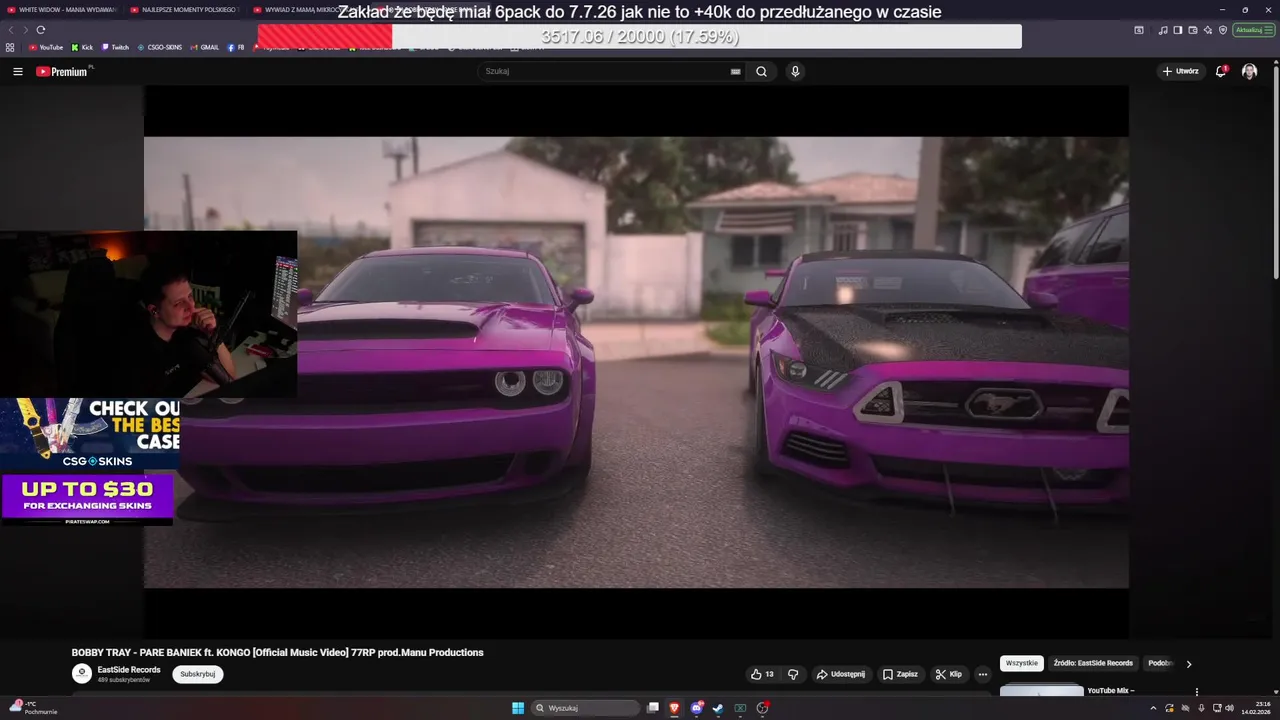Viewport: 1280px width, 720px height.
Task: Open the account avatar menu
Action: tap(1249, 71)
